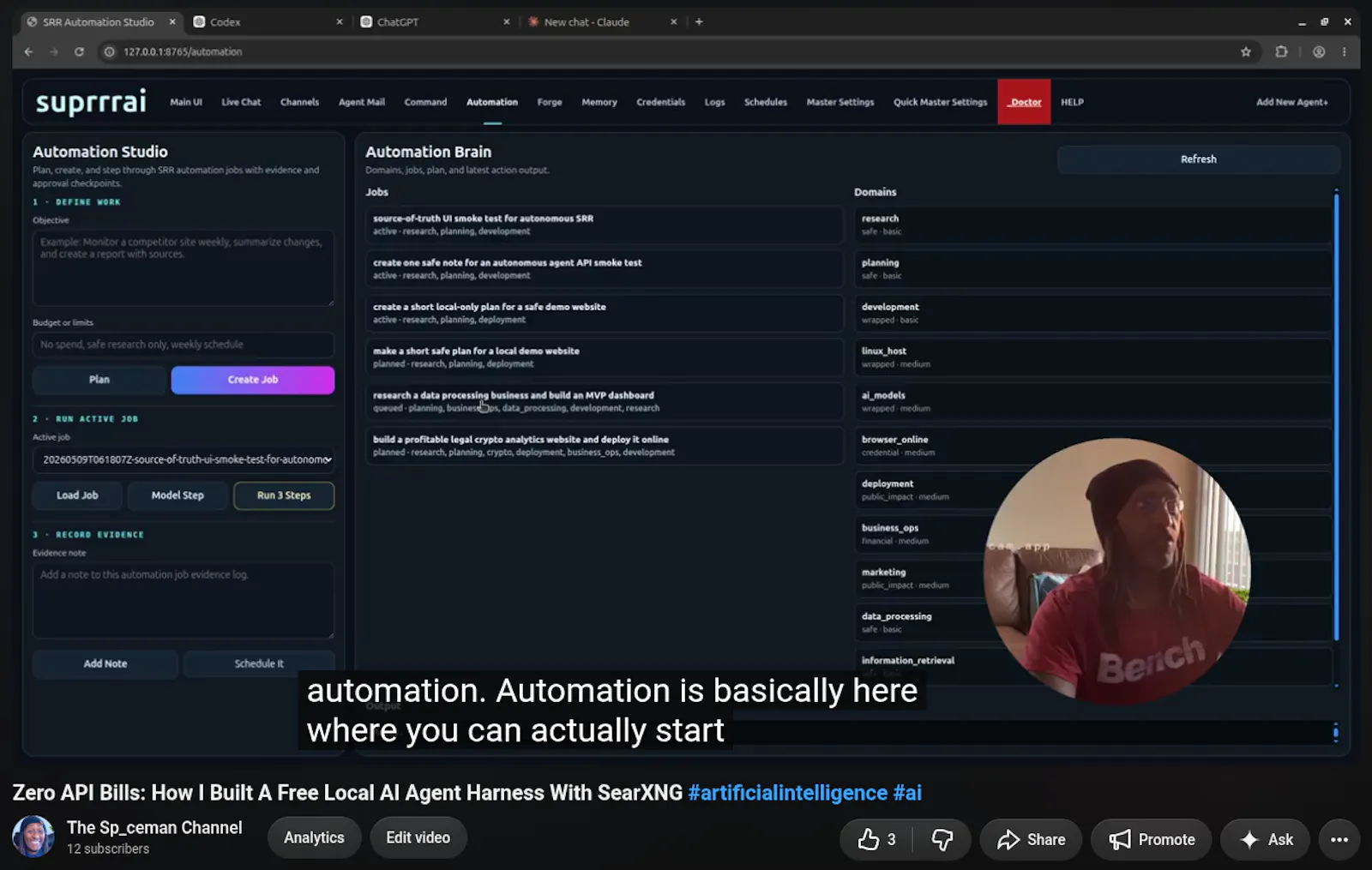The image size is (1372, 870).
Task: Click the Plan button
Action: tap(99, 380)
